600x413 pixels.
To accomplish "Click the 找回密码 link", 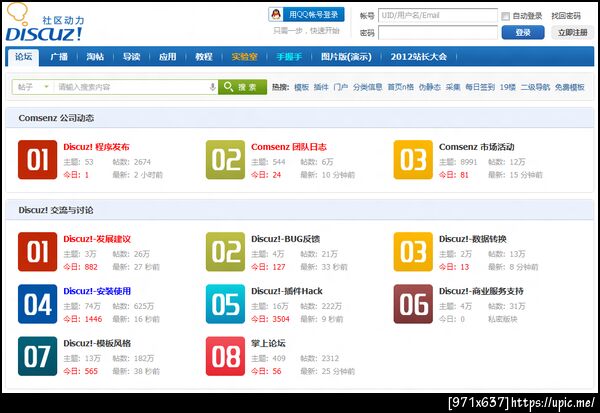I will pos(566,16).
